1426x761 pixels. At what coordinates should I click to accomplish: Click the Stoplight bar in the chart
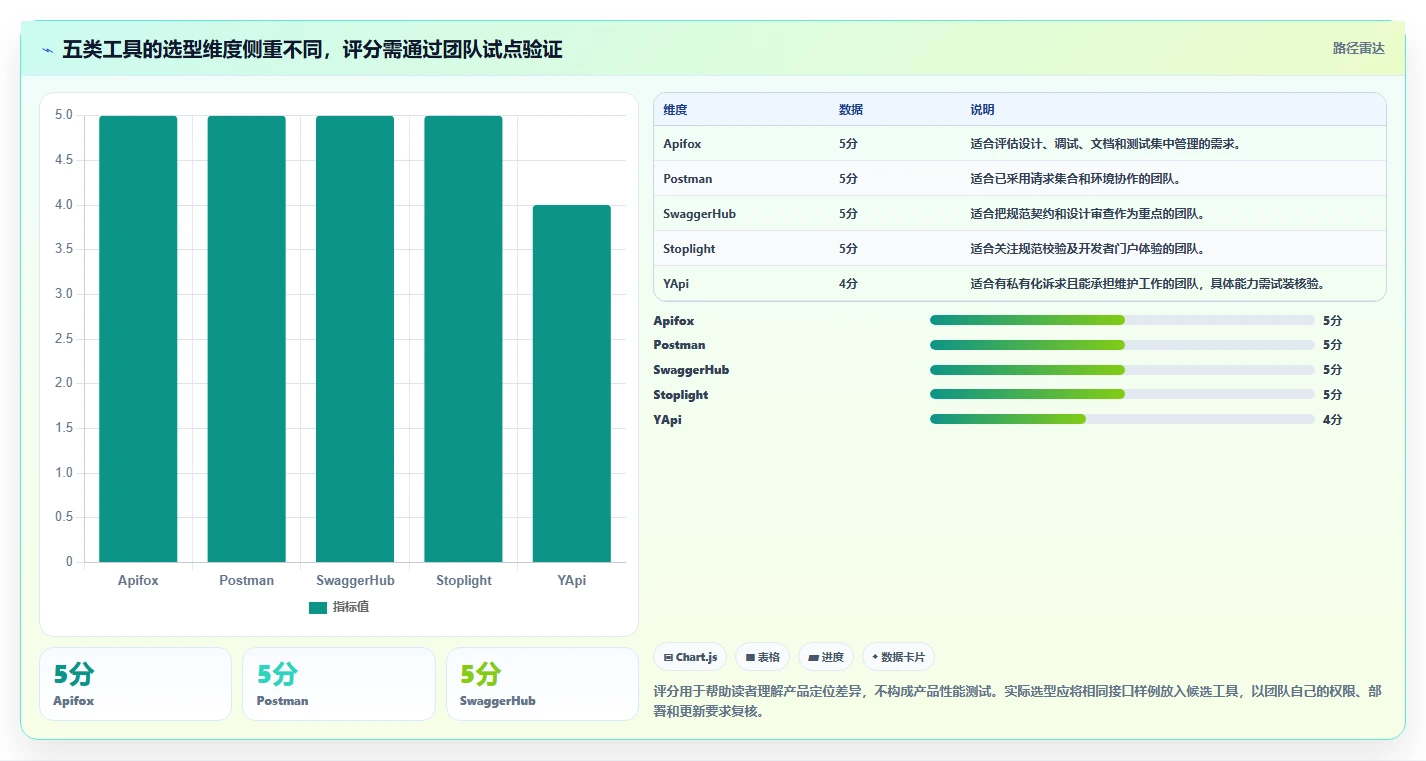click(x=463, y=339)
